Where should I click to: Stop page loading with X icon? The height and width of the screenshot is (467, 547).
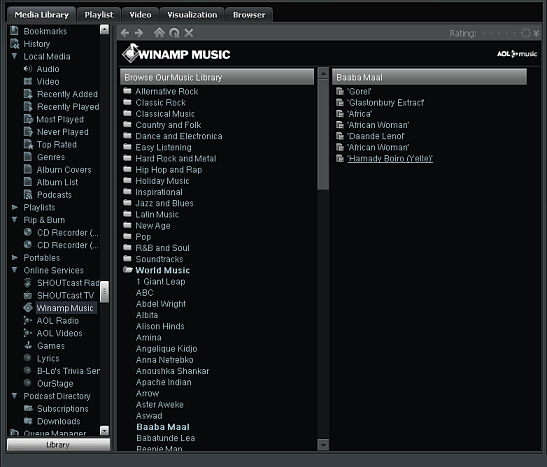point(189,33)
